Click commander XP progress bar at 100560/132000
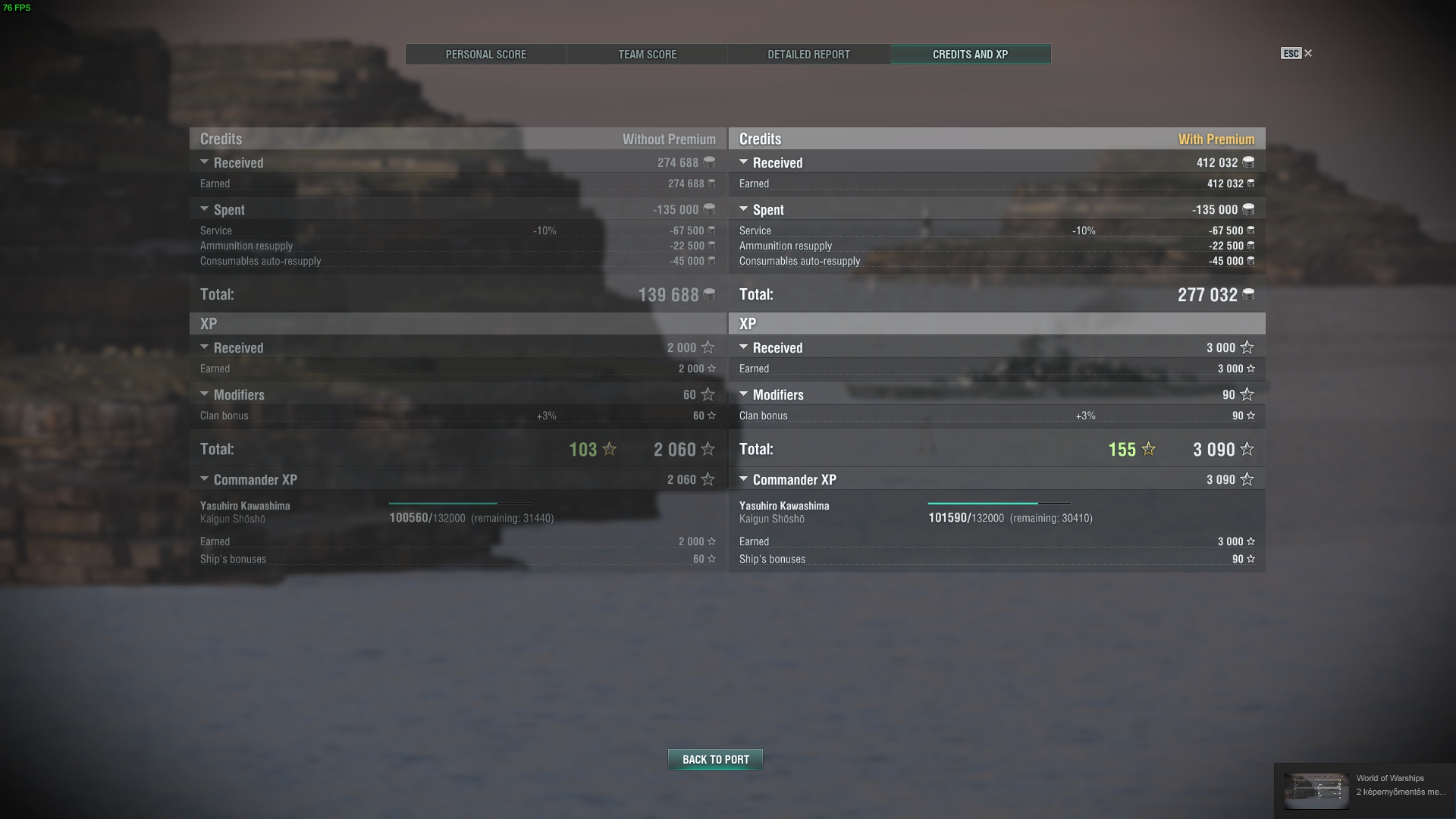Screen dimensions: 1456x819 pos(460,504)
